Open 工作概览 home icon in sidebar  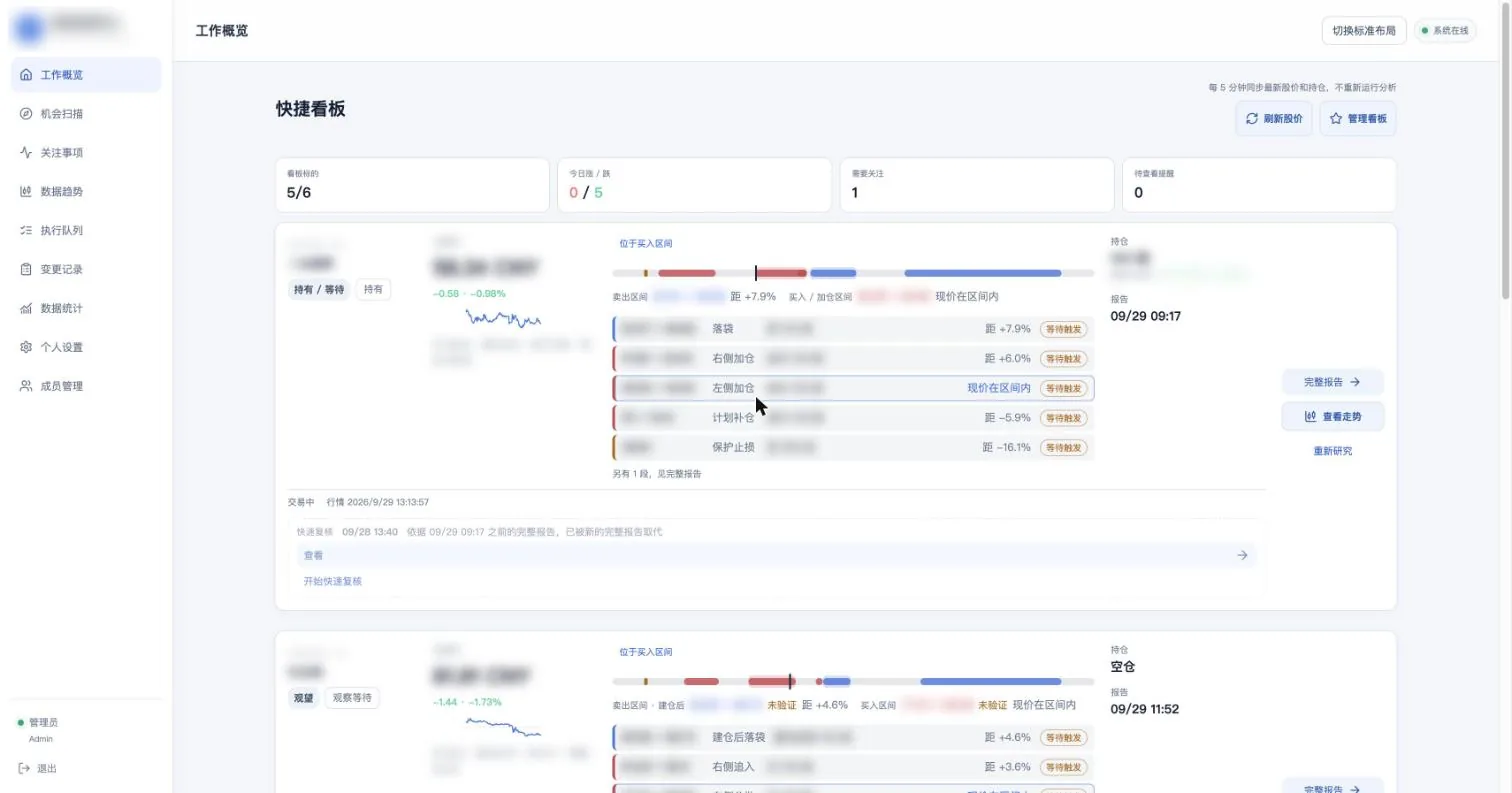tap(26, 75)
